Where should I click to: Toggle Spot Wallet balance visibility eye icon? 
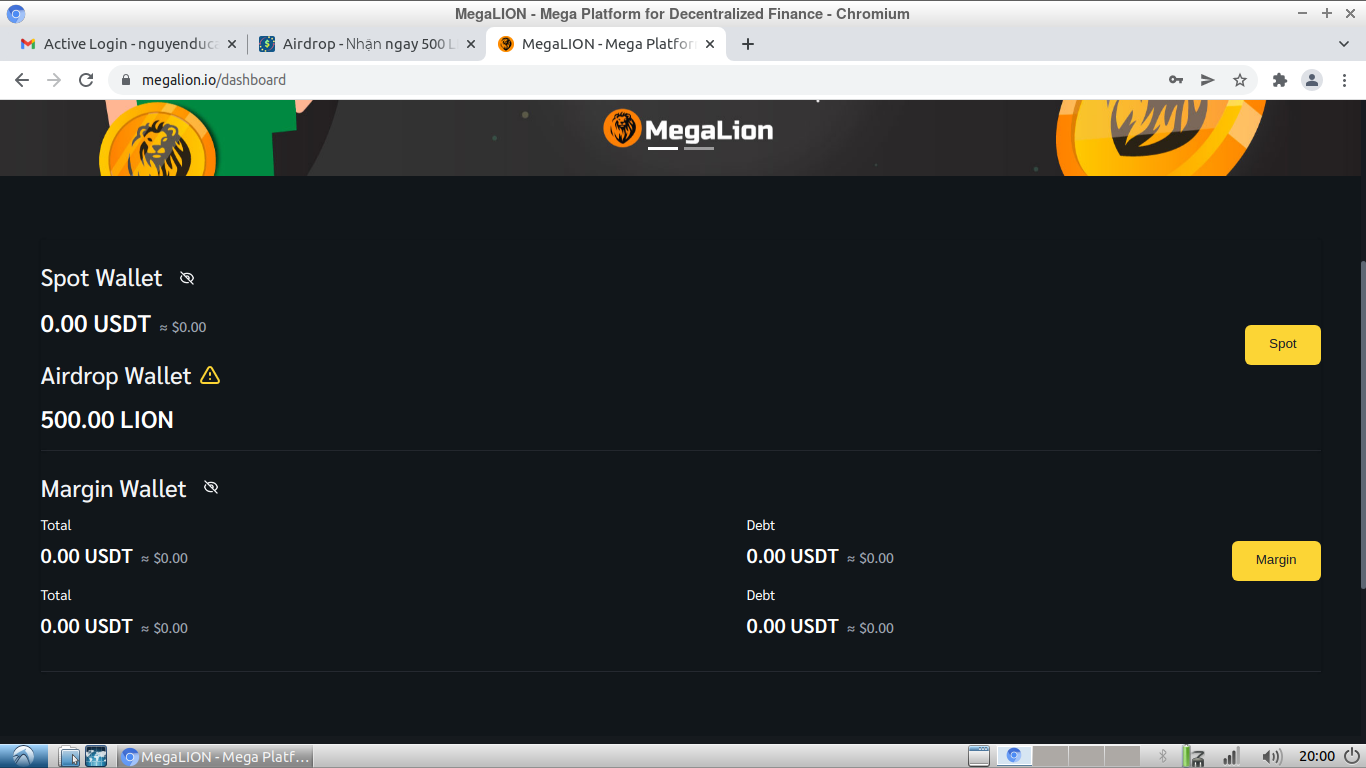pyautogui.click(x=187, y=278)
